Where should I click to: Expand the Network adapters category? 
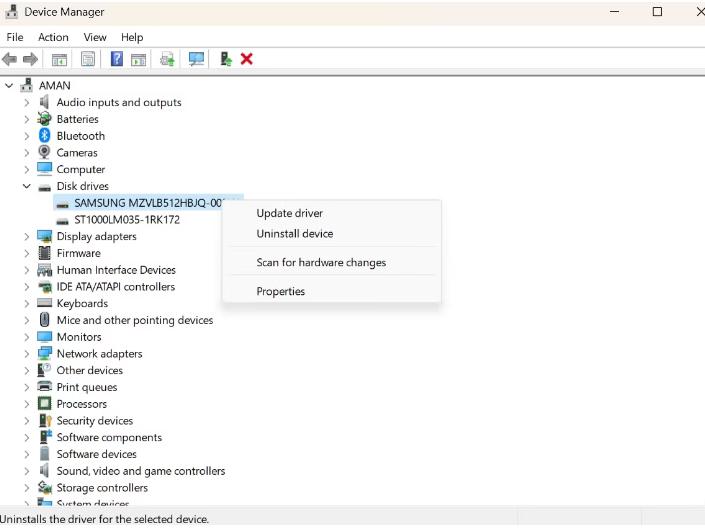(x=27, y=354)
